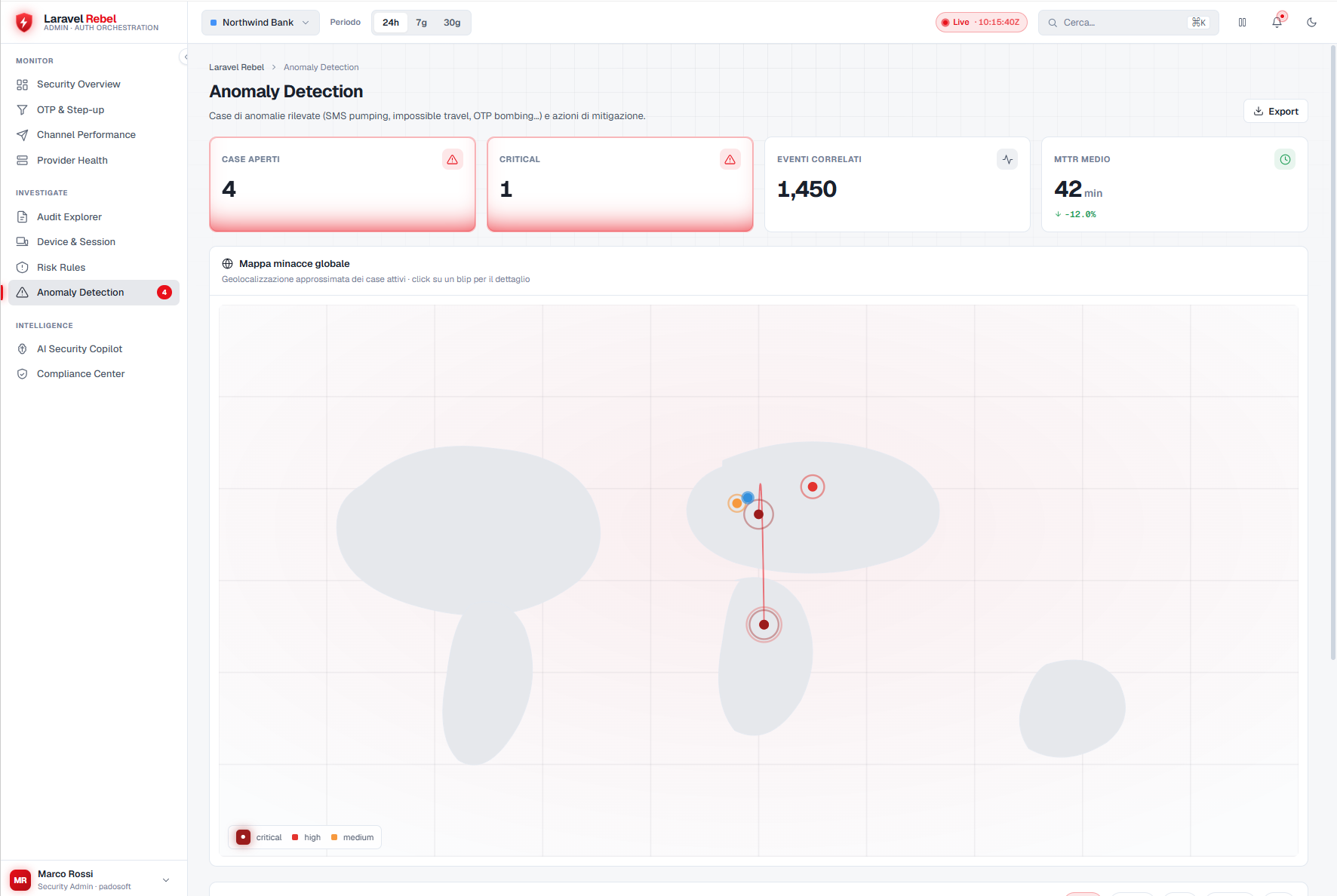Click the Export button
Screen dimensions: 1337x896
[x=1276, y=111]
